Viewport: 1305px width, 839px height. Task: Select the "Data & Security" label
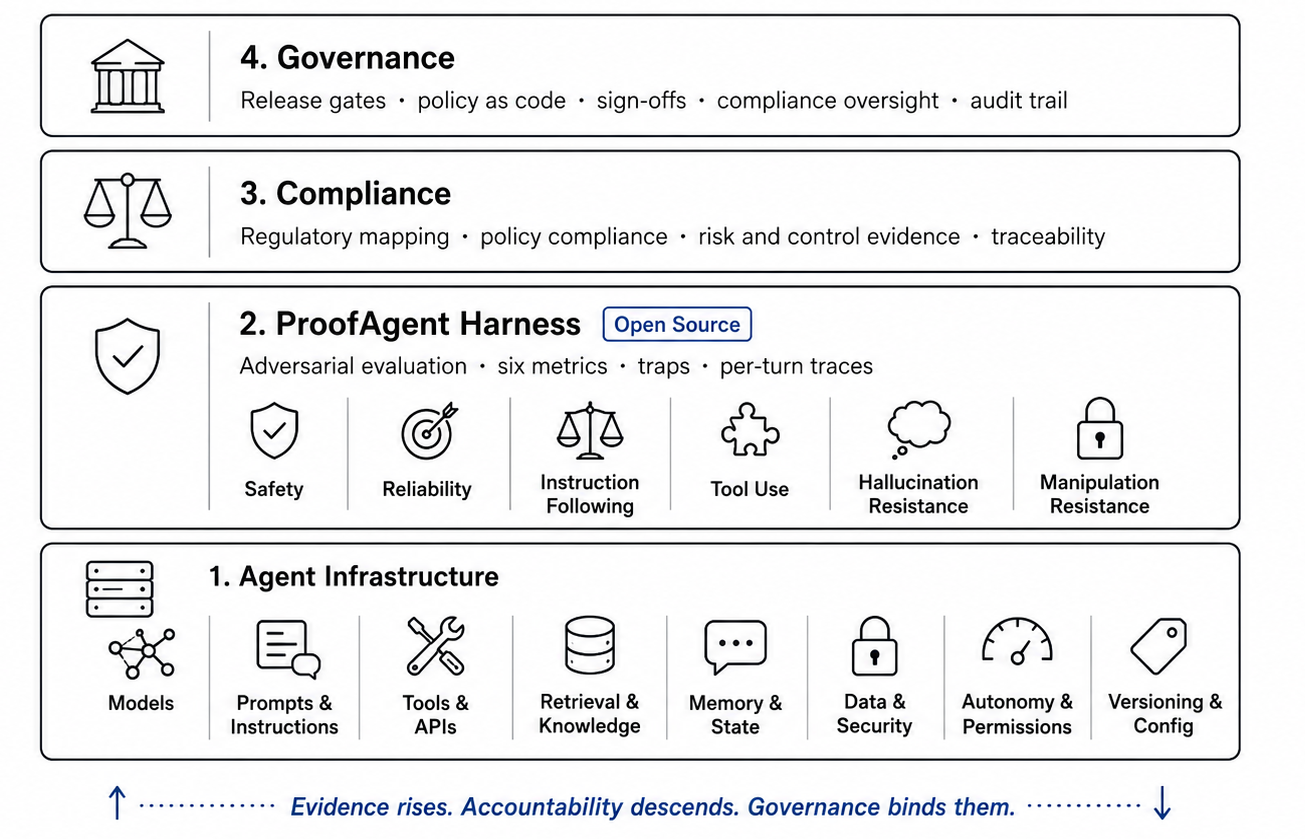point(874,714)
